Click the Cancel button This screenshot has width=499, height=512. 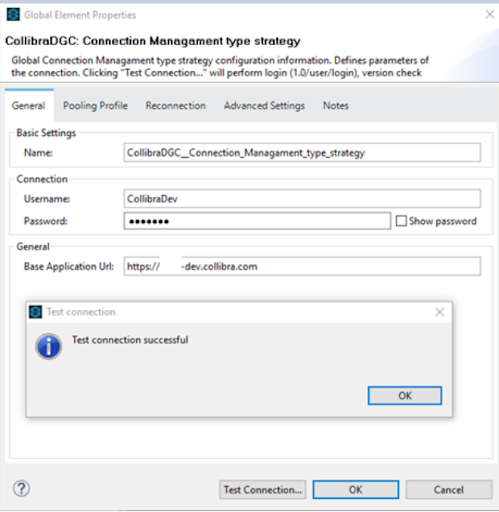449,490
